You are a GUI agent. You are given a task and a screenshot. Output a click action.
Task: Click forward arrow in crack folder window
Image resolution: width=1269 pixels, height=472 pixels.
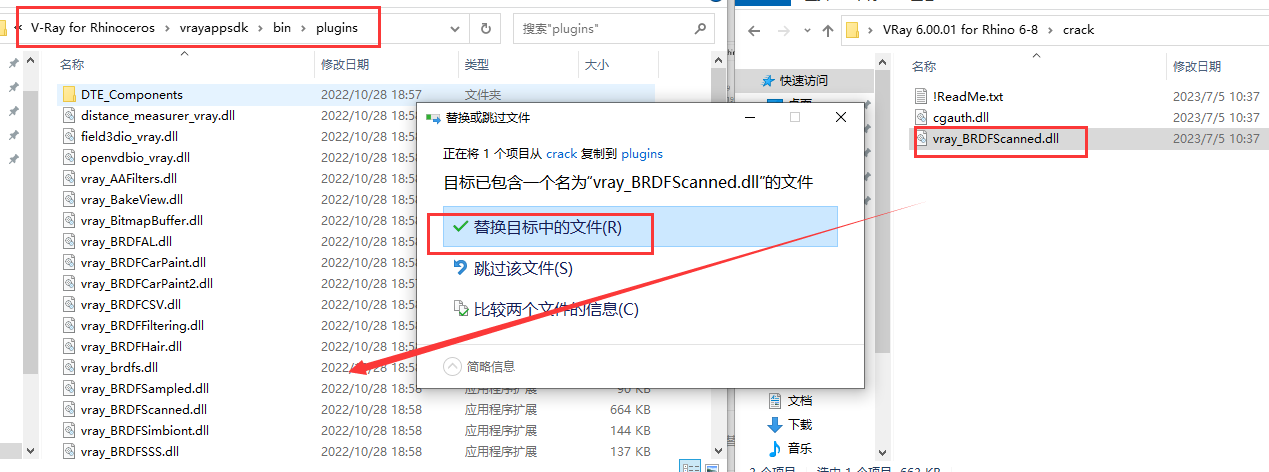(x=782, y=30)
